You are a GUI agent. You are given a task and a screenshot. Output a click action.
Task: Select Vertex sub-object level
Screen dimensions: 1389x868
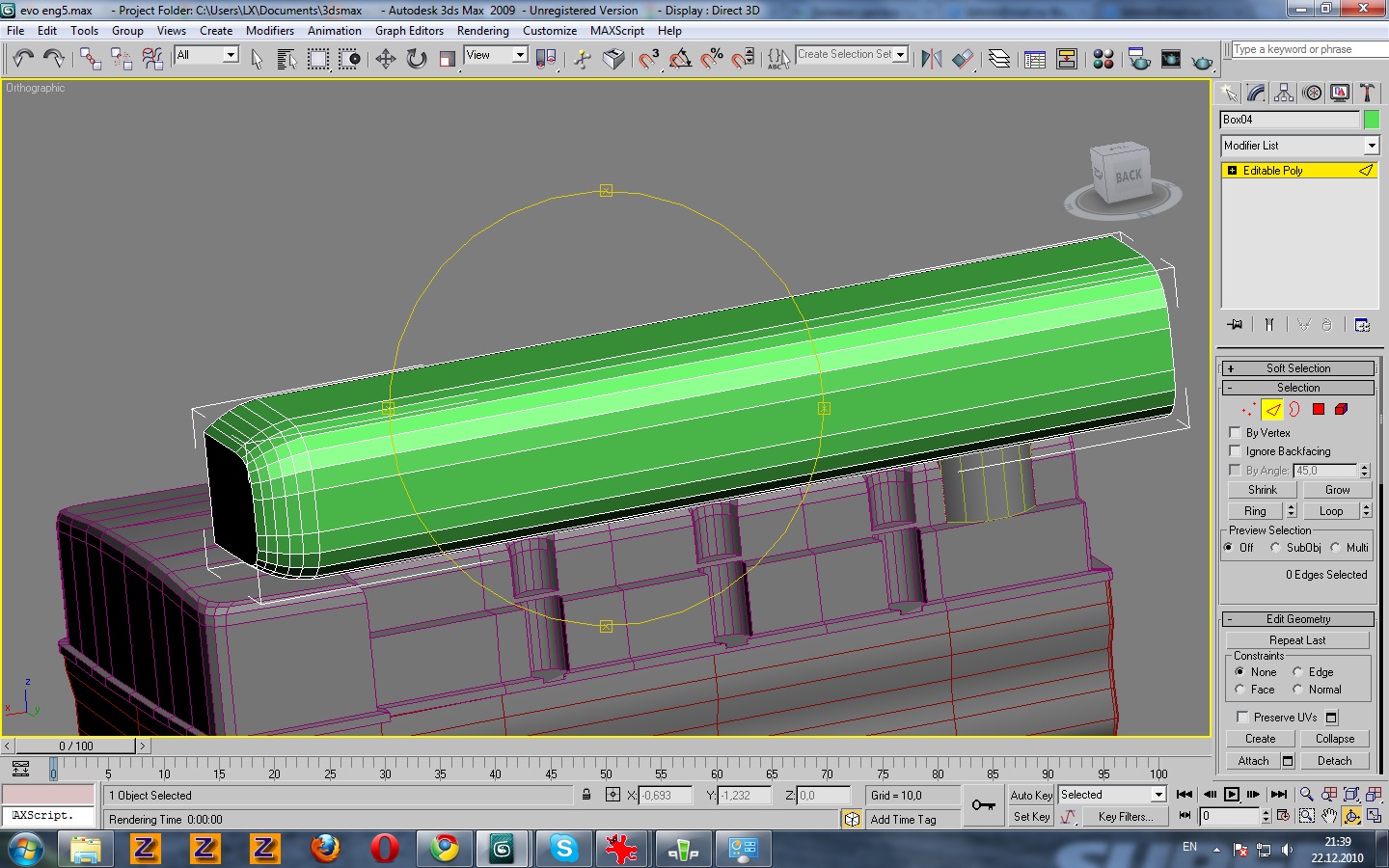(x=1249, y=410)
